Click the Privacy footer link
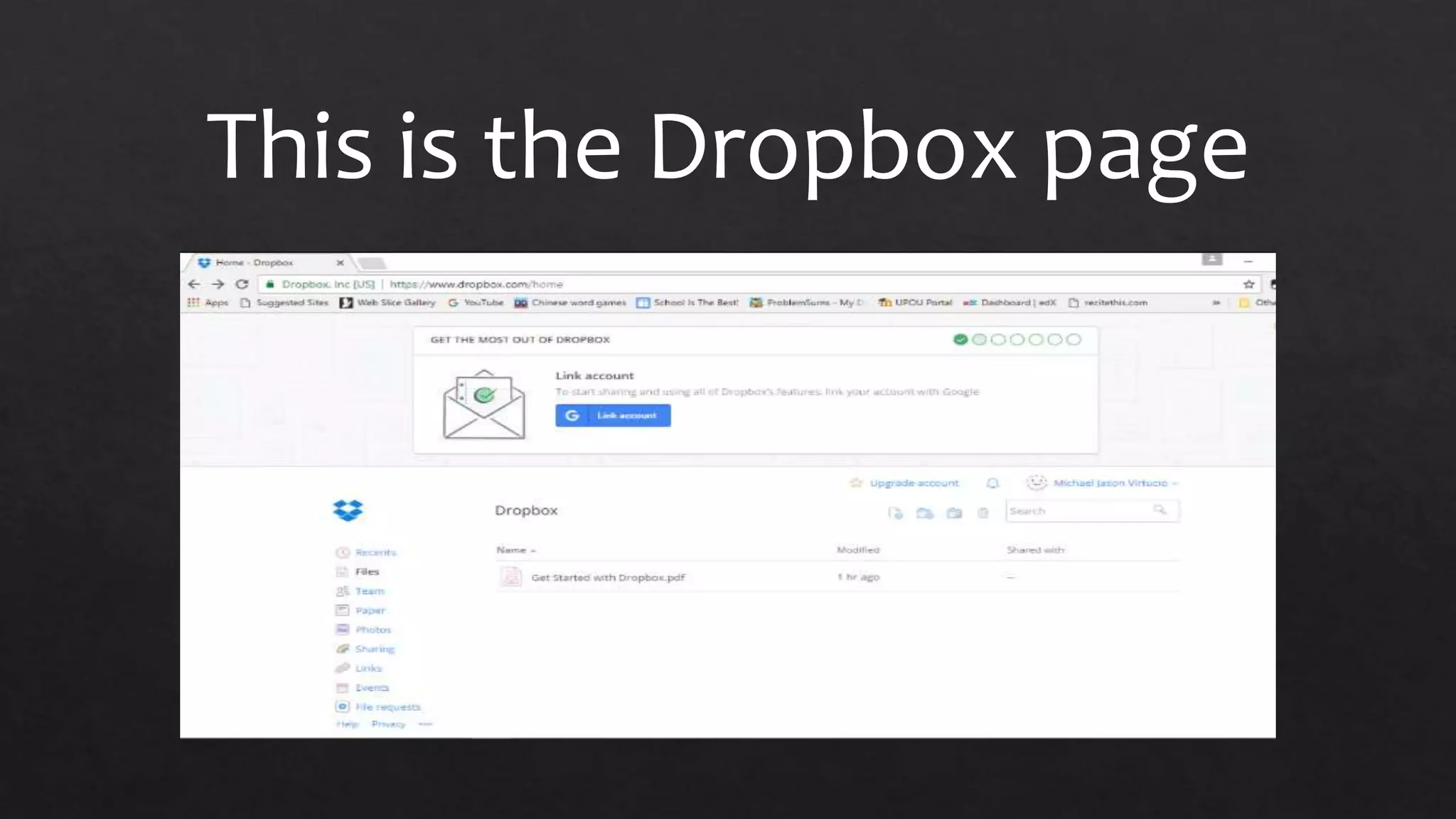The height and width of the screenshot is (819, 1456). (x=388, y=724)
